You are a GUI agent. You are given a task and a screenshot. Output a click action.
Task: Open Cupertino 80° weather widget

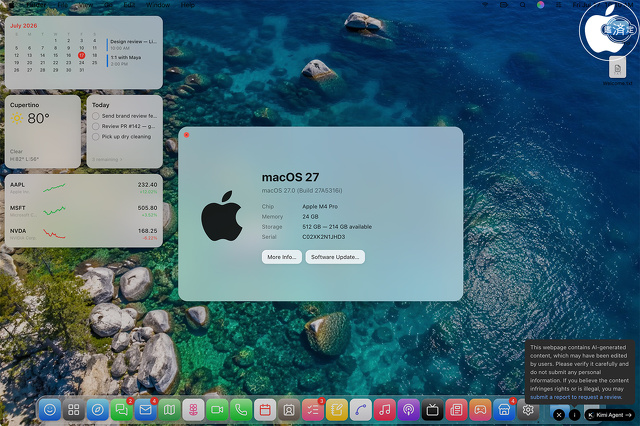[43, 132]
